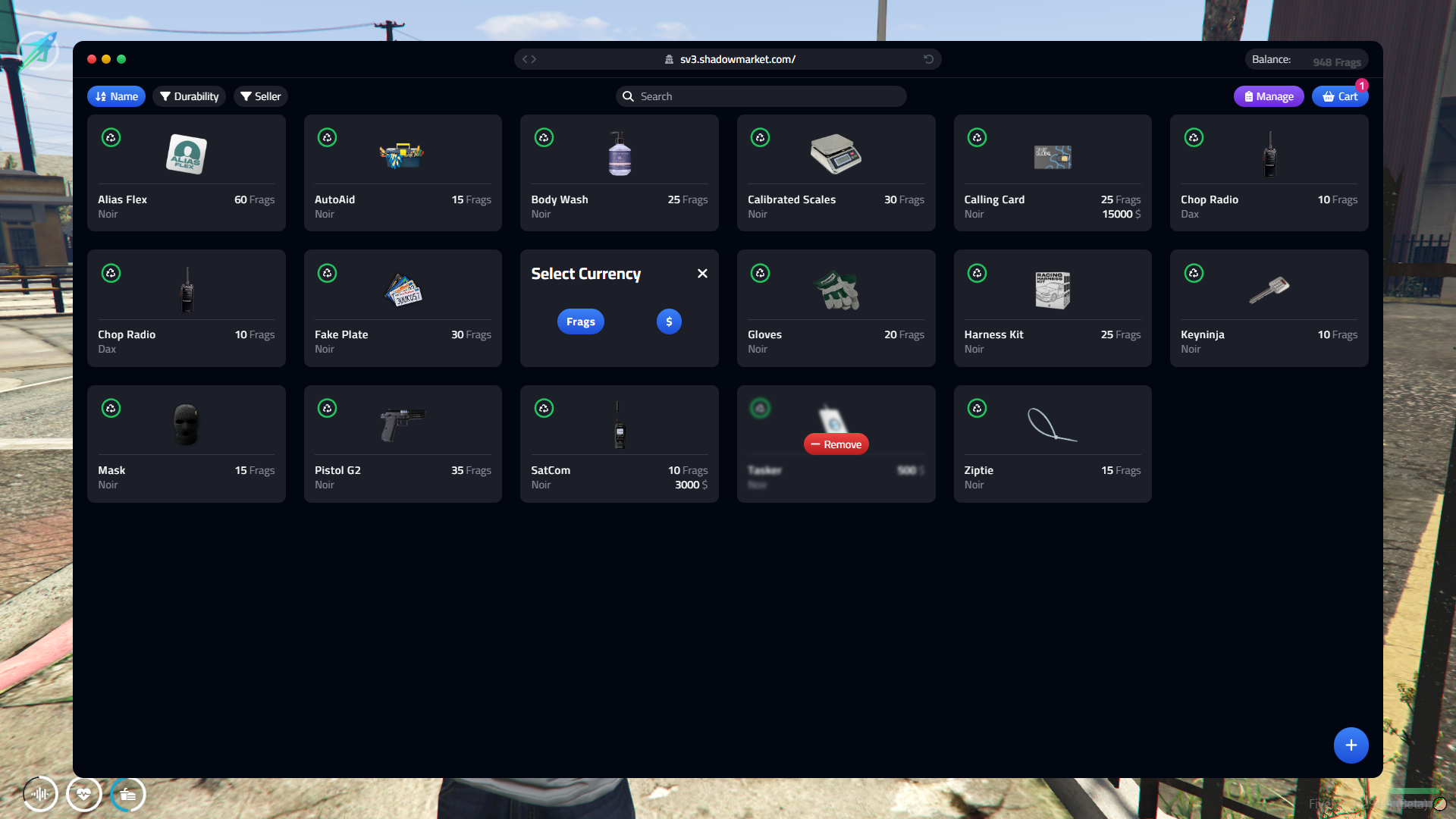Close the Select Currency dialog
This screenshot has height=819, width=1456.
[702, 274]
